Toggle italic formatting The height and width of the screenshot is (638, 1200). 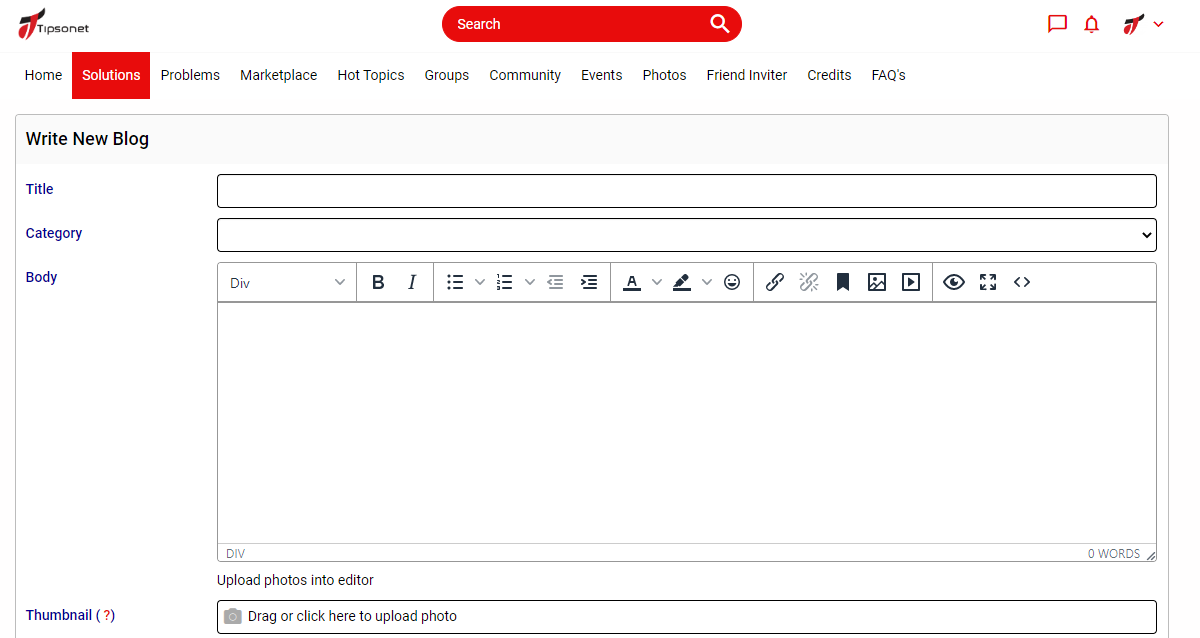pos(412,282)
